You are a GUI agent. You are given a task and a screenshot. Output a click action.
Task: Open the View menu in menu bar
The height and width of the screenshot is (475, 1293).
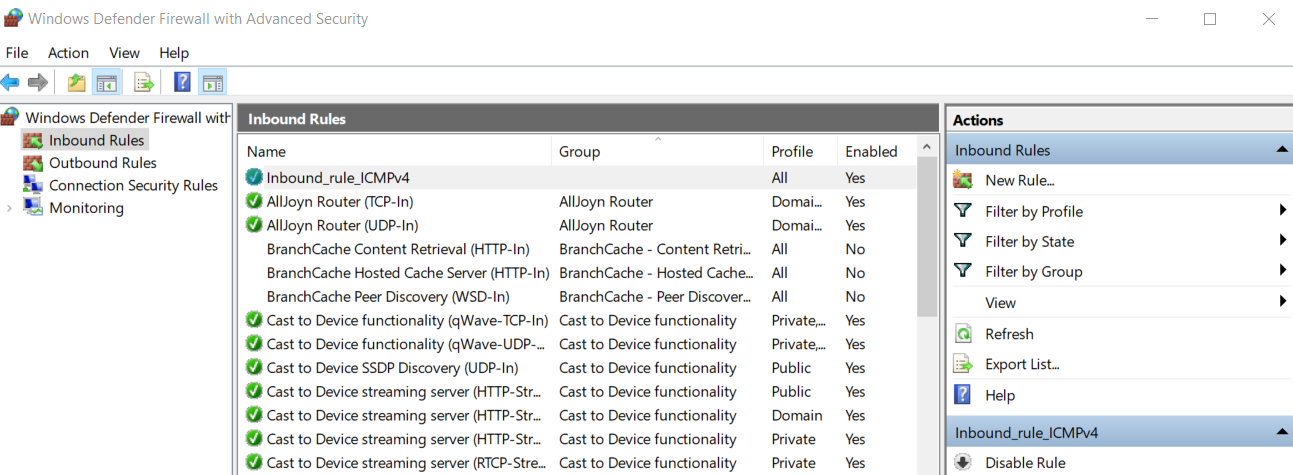(x=124, y=53)
